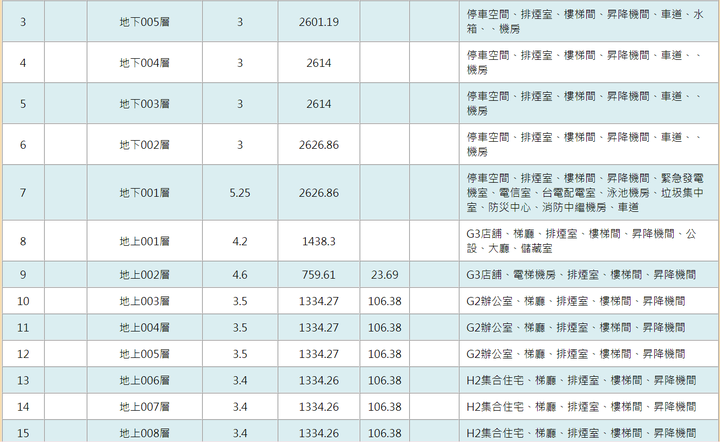Click the height value 4.2
The image size is (720, 442).
tap(240, 241)
